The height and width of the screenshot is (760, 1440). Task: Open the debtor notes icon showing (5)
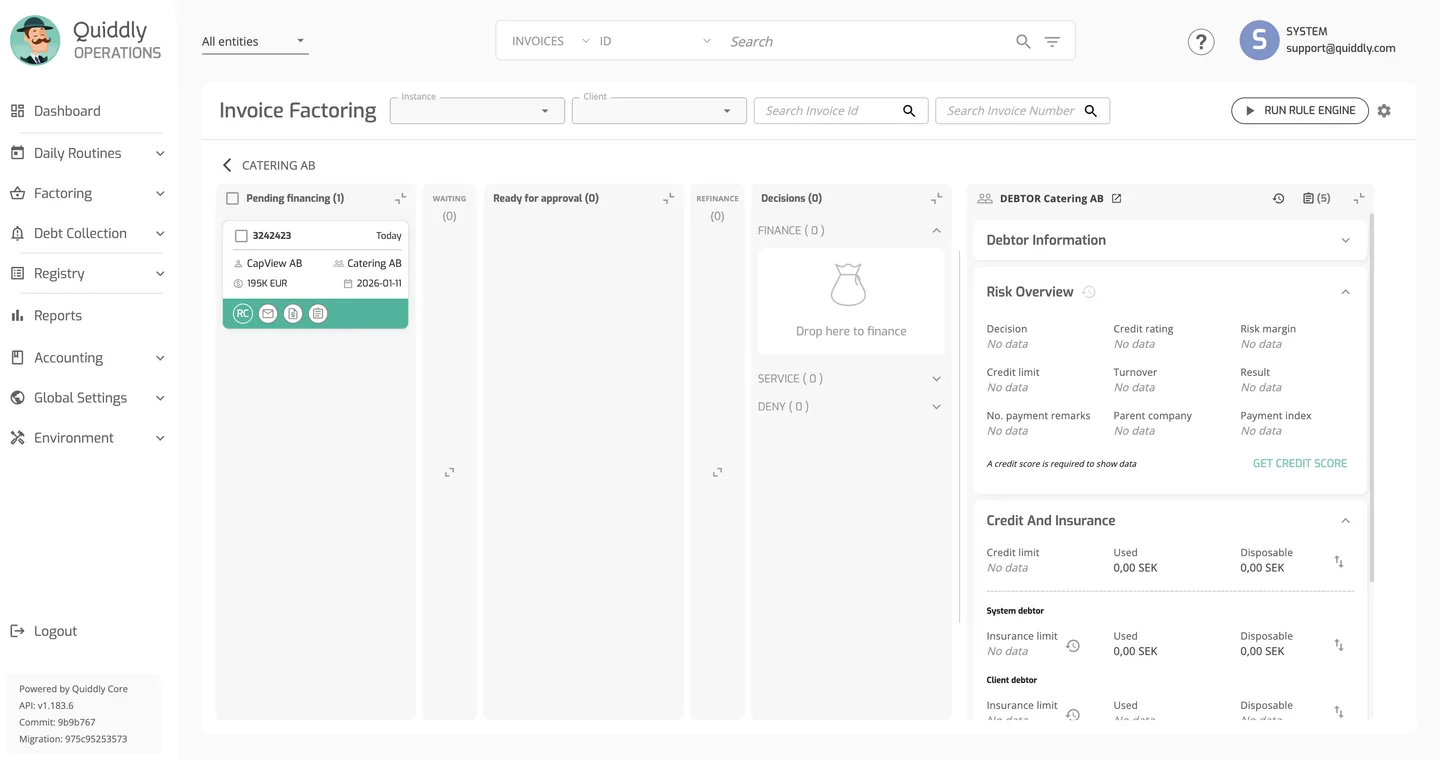coord(1316,198)
